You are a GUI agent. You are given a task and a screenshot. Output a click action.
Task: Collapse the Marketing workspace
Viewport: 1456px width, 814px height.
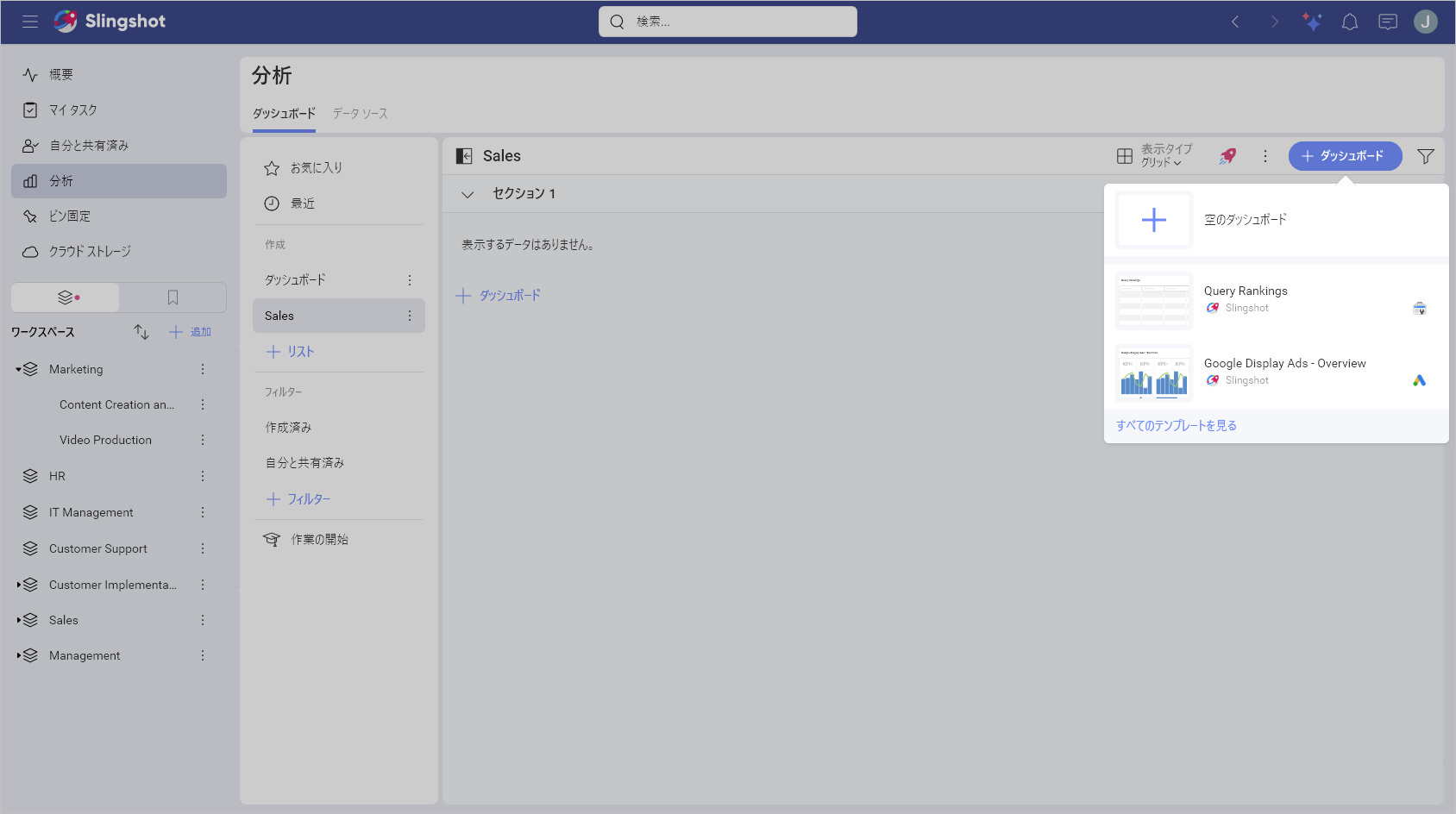coord(18,369)
